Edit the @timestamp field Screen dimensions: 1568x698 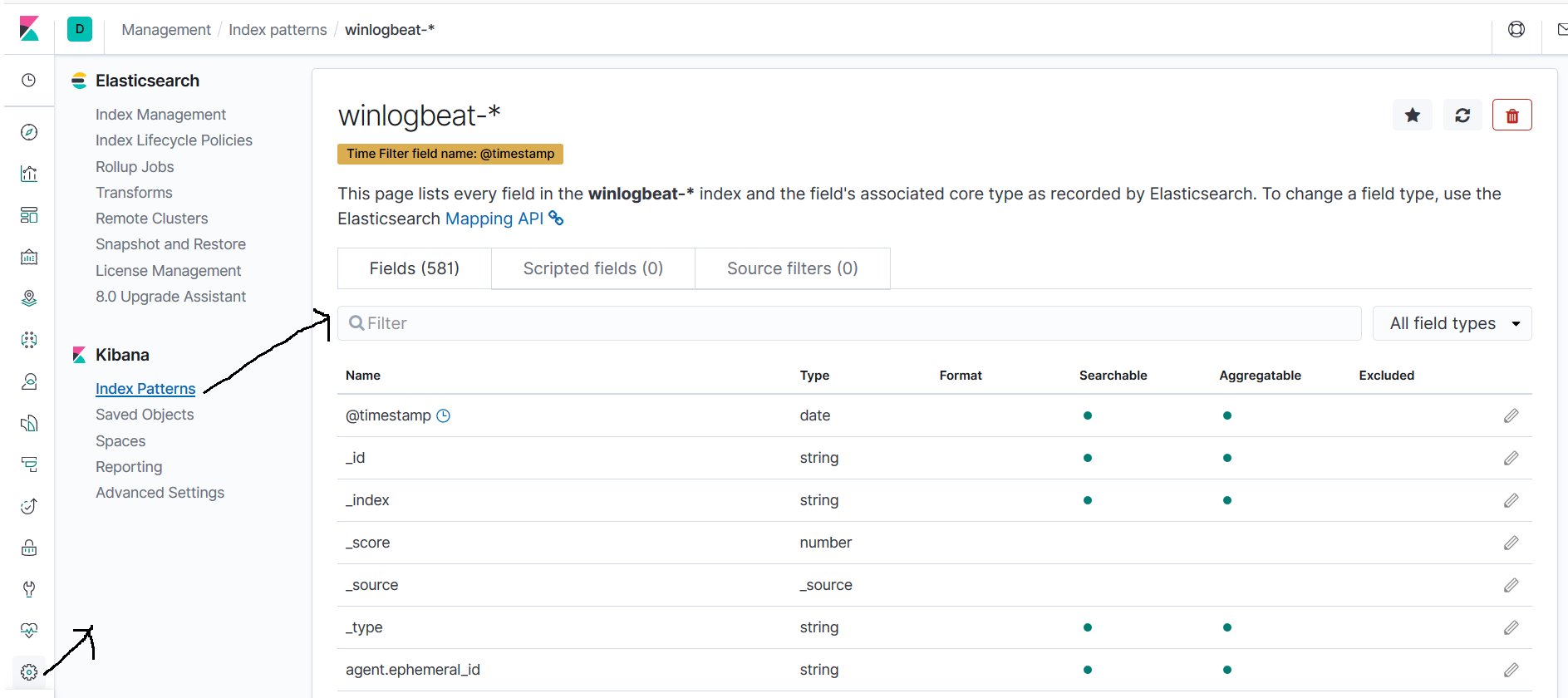pyautogui.click(x=1511, y=415)
